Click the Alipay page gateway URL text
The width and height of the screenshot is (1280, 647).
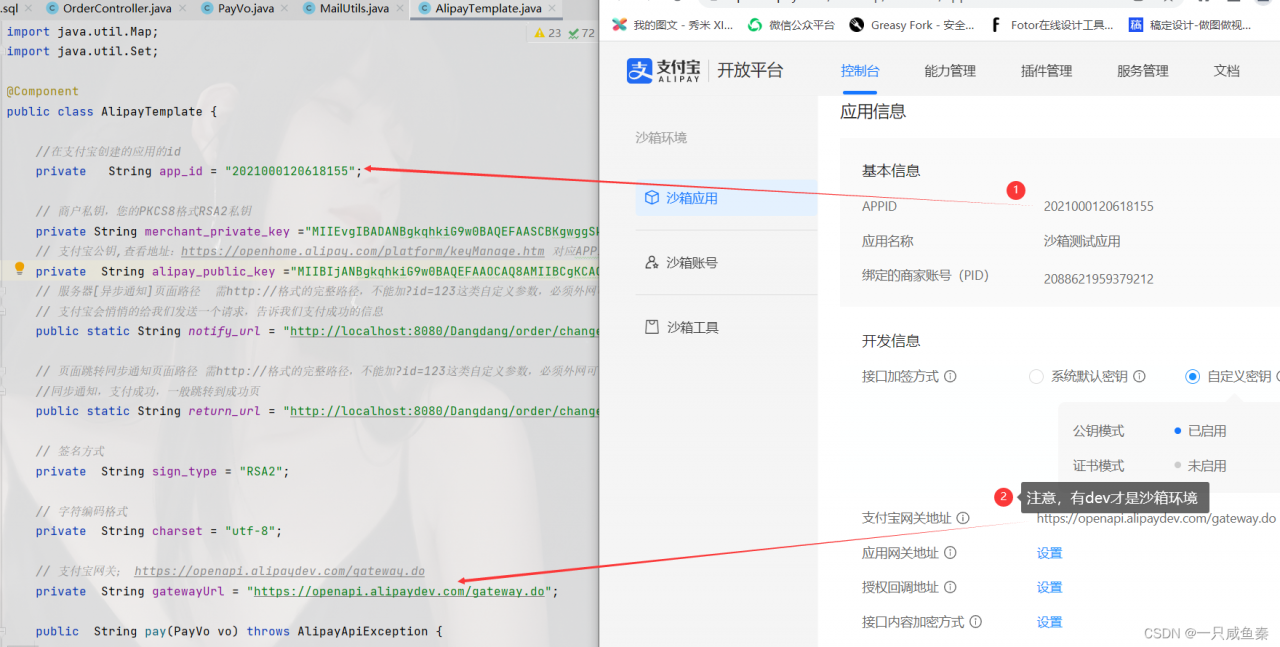tap(1156, 518)
